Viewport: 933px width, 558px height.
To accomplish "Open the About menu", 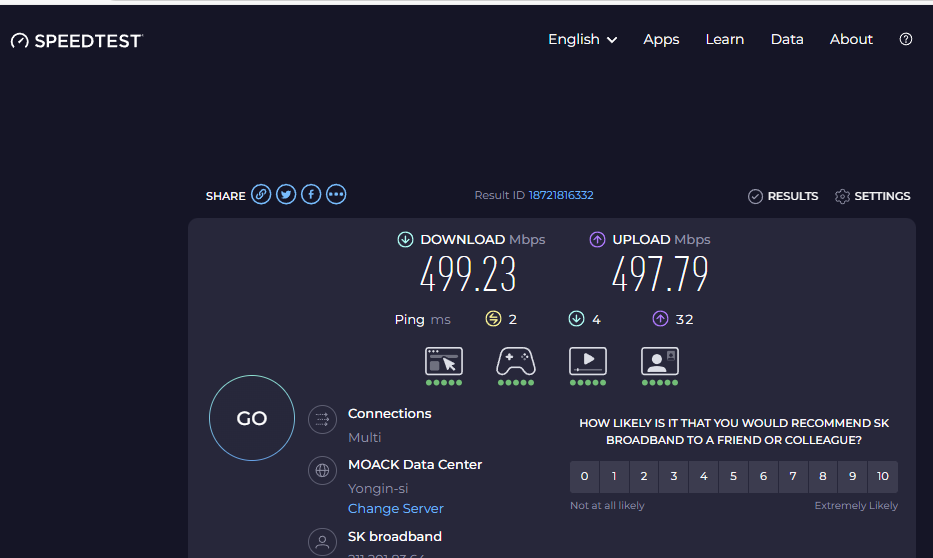I will click(851, 39).
